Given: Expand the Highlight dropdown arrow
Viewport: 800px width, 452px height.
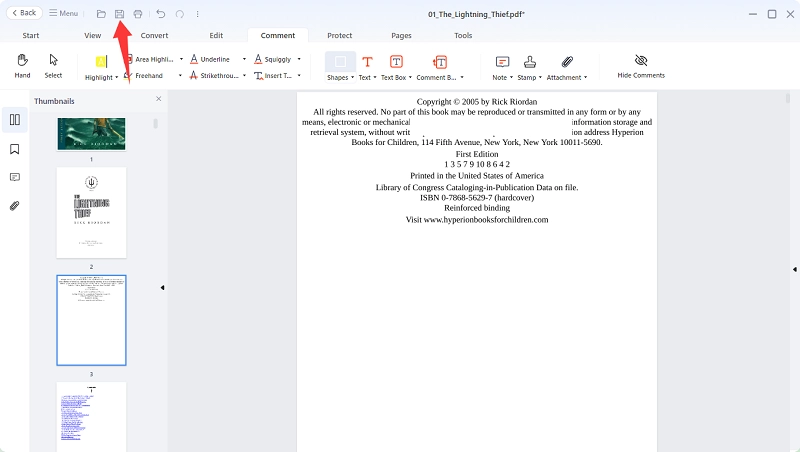Looking at the screenshot, I should [x=116, y=78].
